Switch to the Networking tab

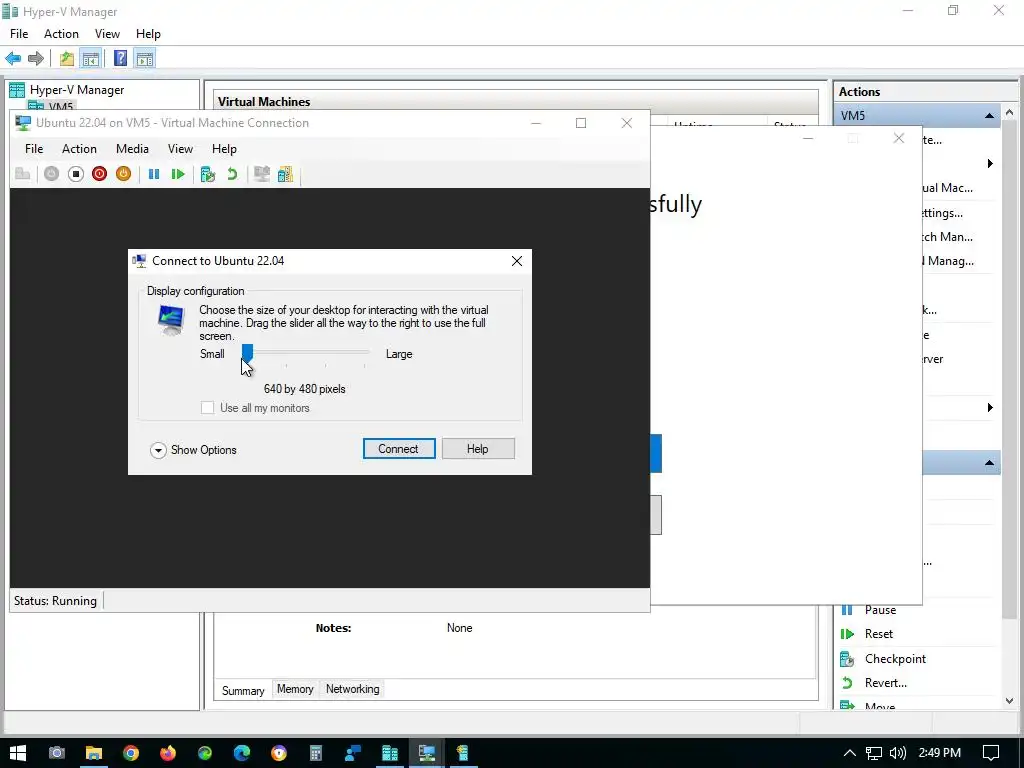point(353,689)
